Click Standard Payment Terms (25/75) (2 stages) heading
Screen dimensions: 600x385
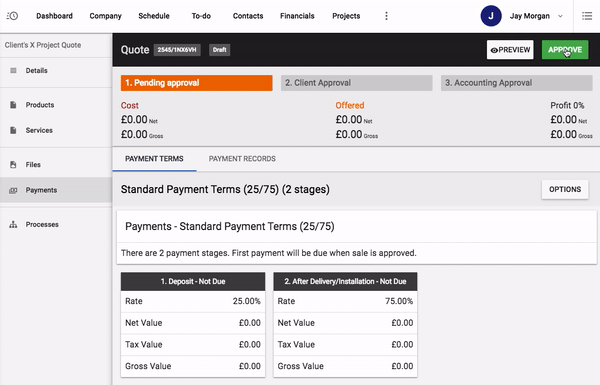[x=225, y=189]
